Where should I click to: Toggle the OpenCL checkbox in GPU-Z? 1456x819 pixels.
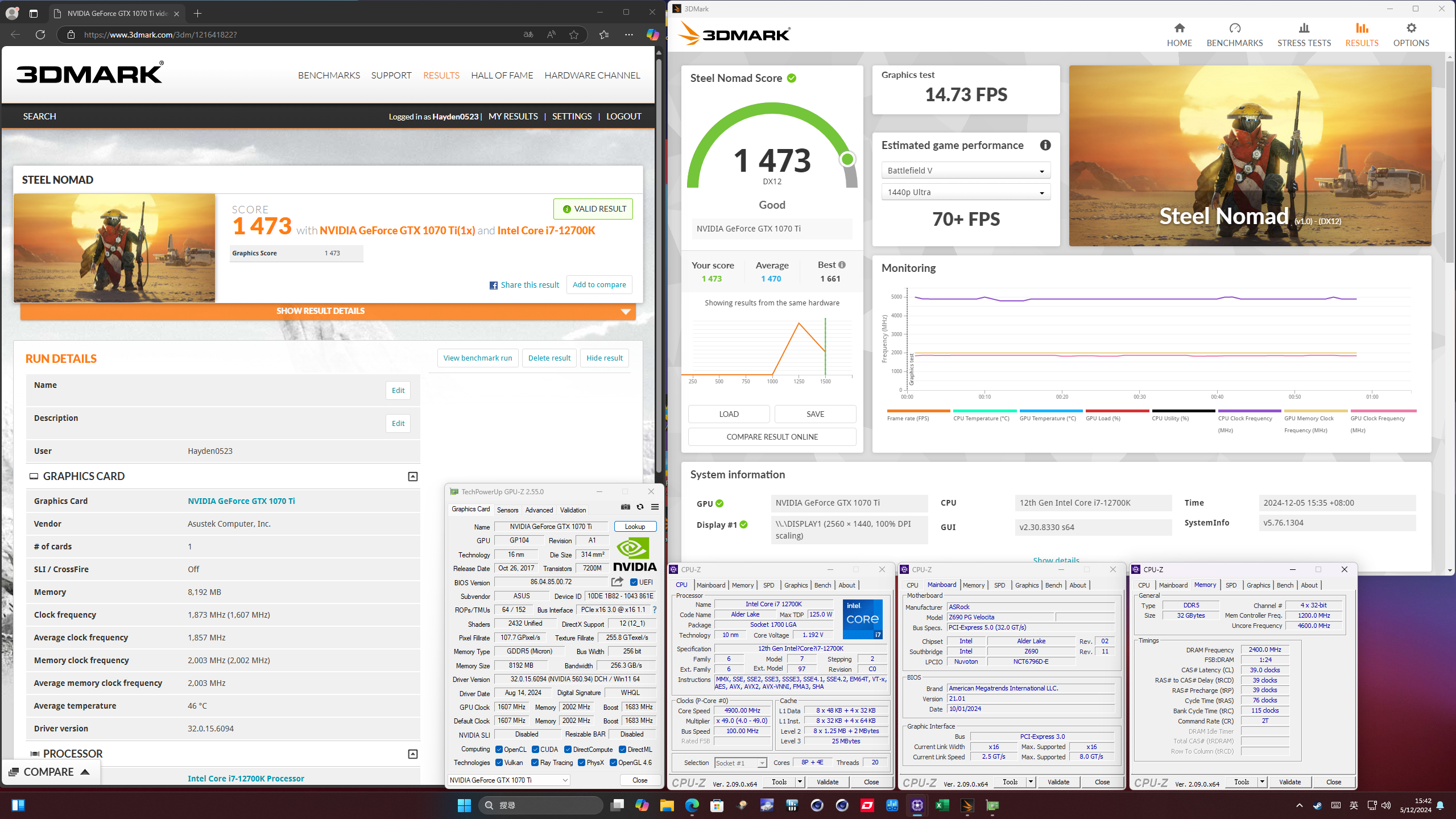[x=499, y=749]
